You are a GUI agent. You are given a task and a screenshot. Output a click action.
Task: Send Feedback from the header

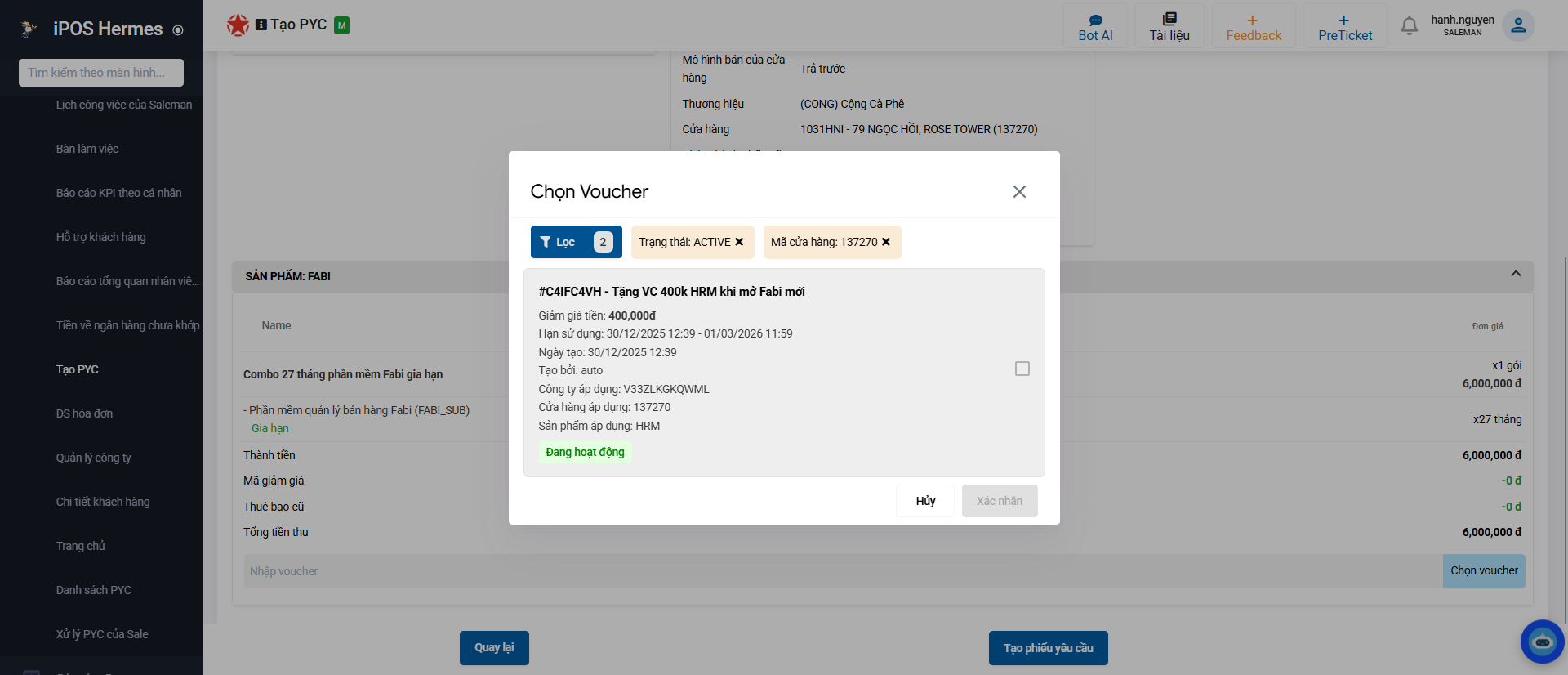click(1254, 27)
